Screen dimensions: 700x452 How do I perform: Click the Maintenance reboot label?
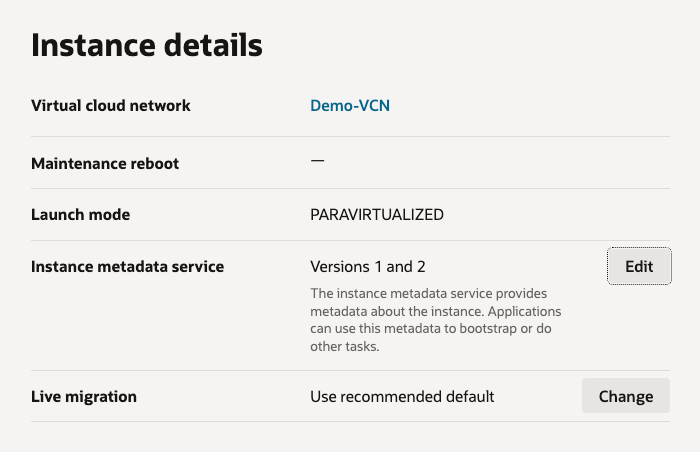click(x=105, y=163)
